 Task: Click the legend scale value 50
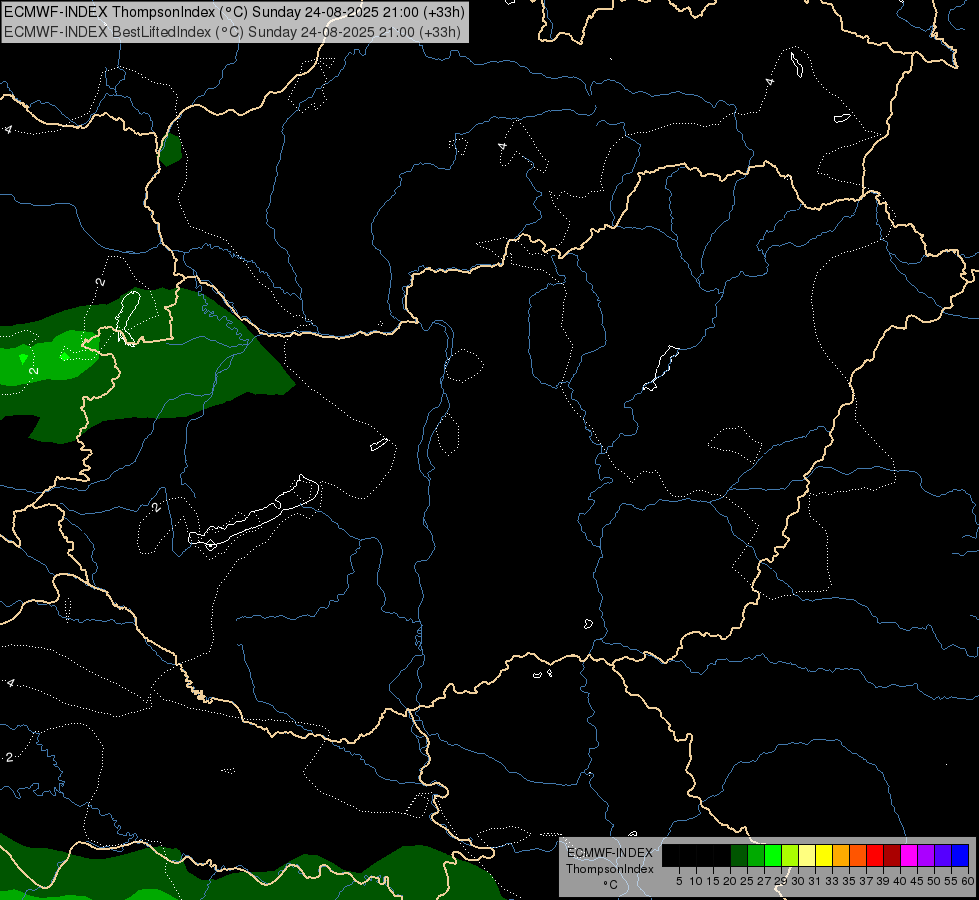pos(934,881)
